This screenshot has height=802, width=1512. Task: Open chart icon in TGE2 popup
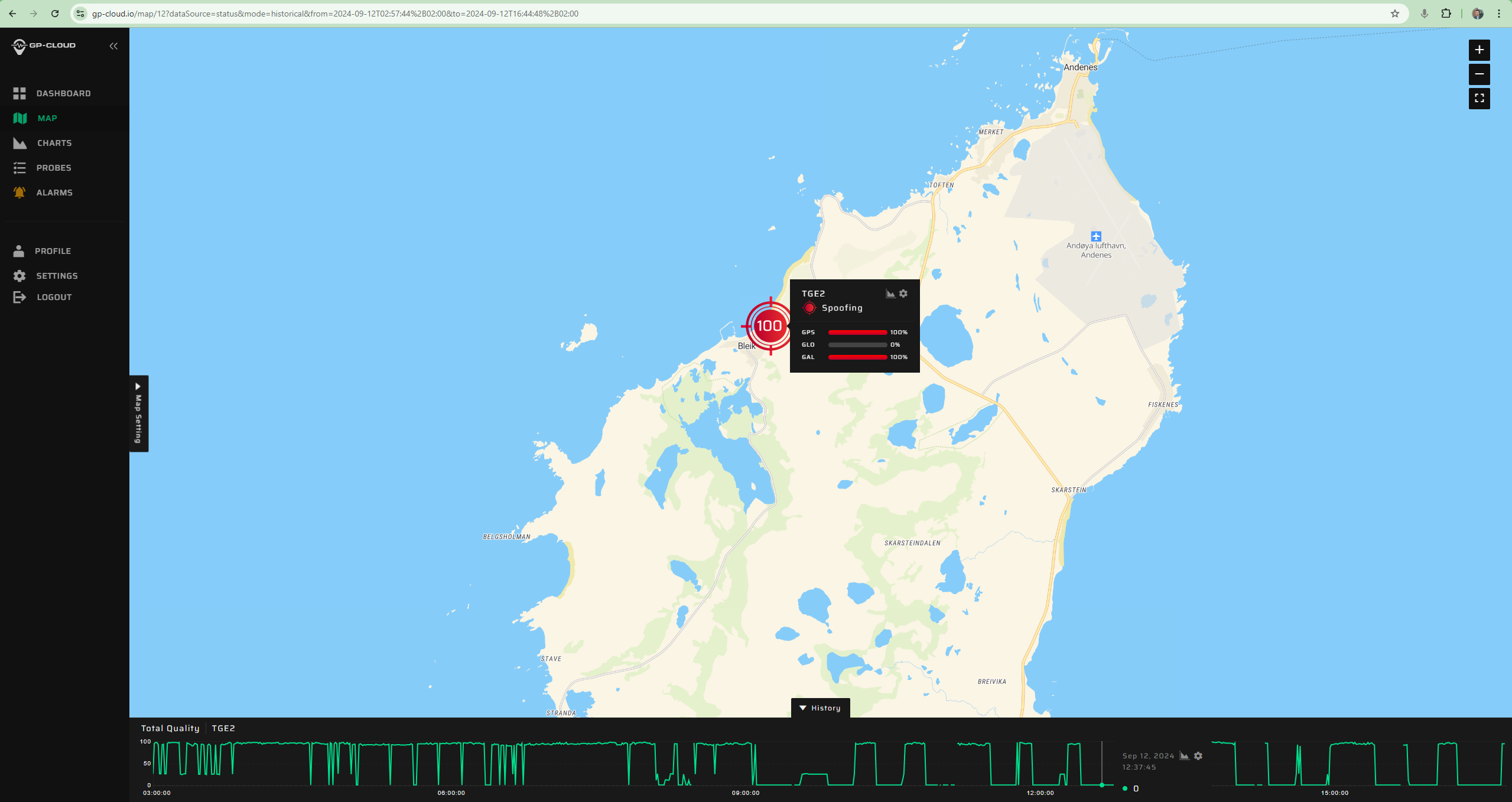(890, 294)
